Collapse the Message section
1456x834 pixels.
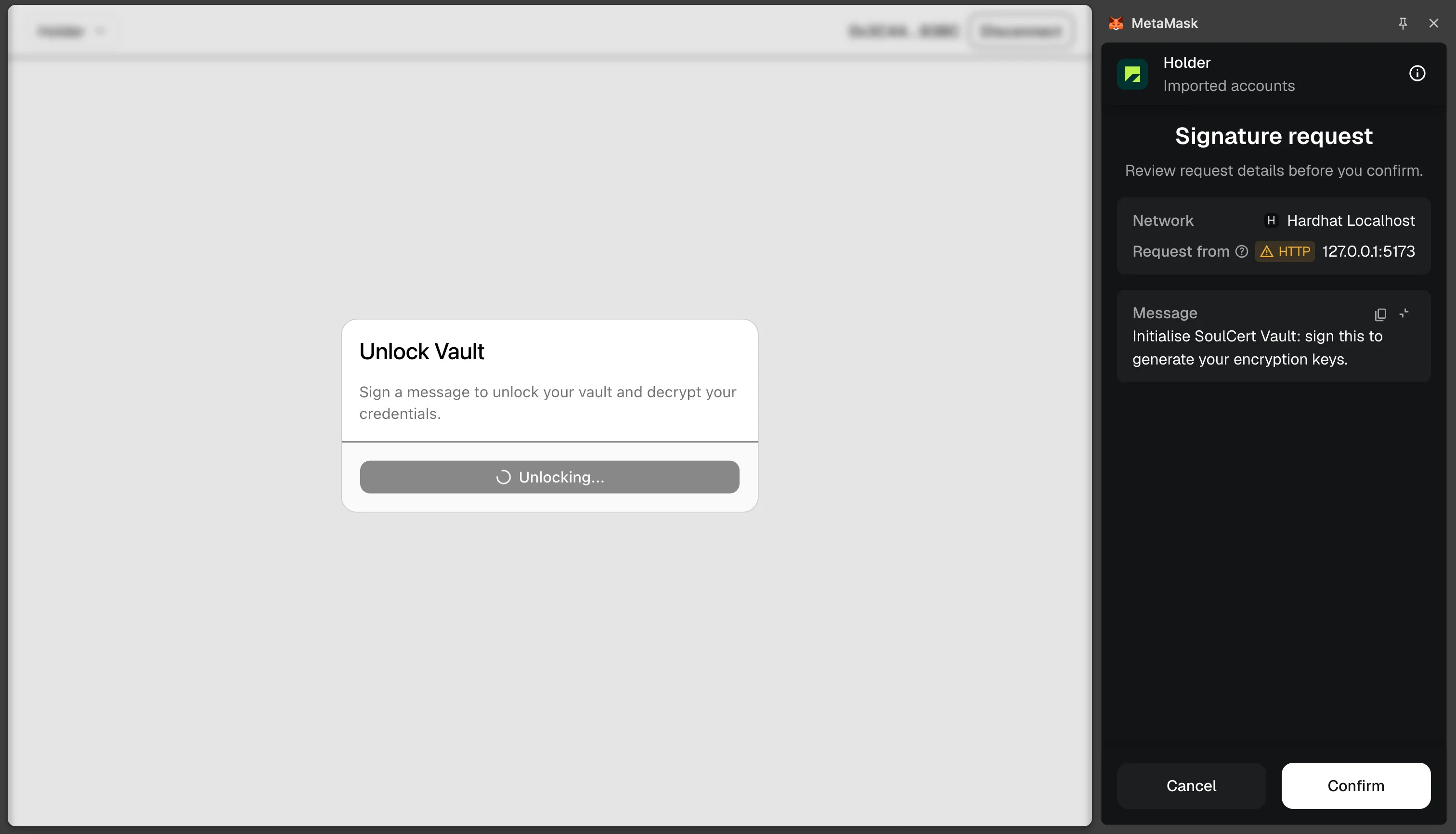(1404, 313)
